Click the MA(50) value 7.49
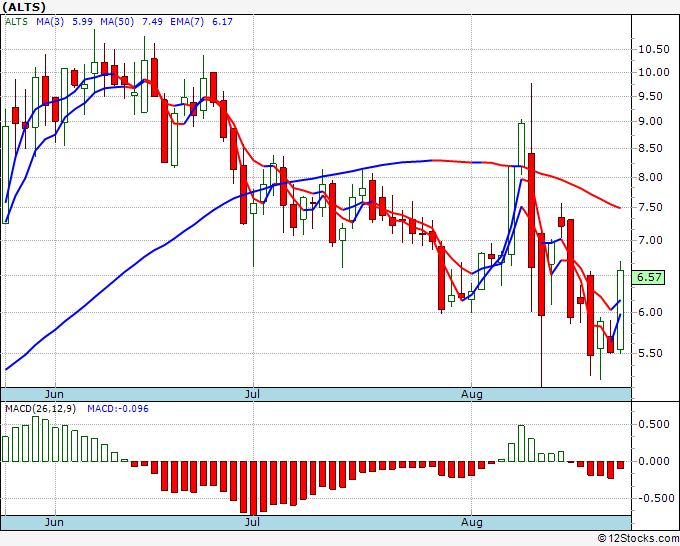This screenshot has height=546, width=680. pyautogui.click(x=152, y=21)
